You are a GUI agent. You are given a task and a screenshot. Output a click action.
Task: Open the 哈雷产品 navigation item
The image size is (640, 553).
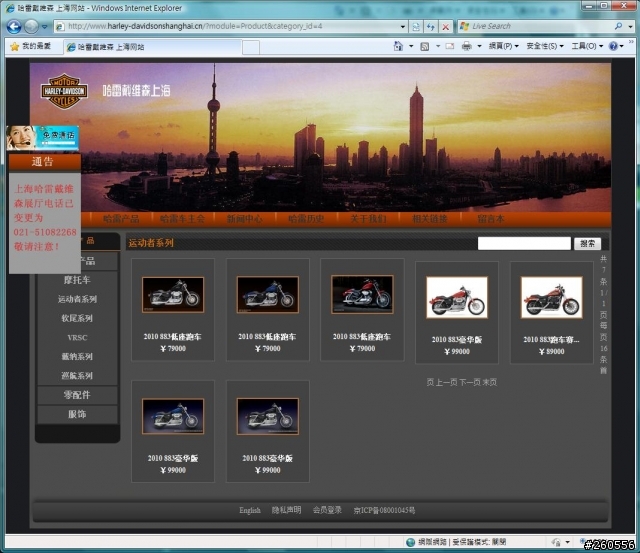121,219
